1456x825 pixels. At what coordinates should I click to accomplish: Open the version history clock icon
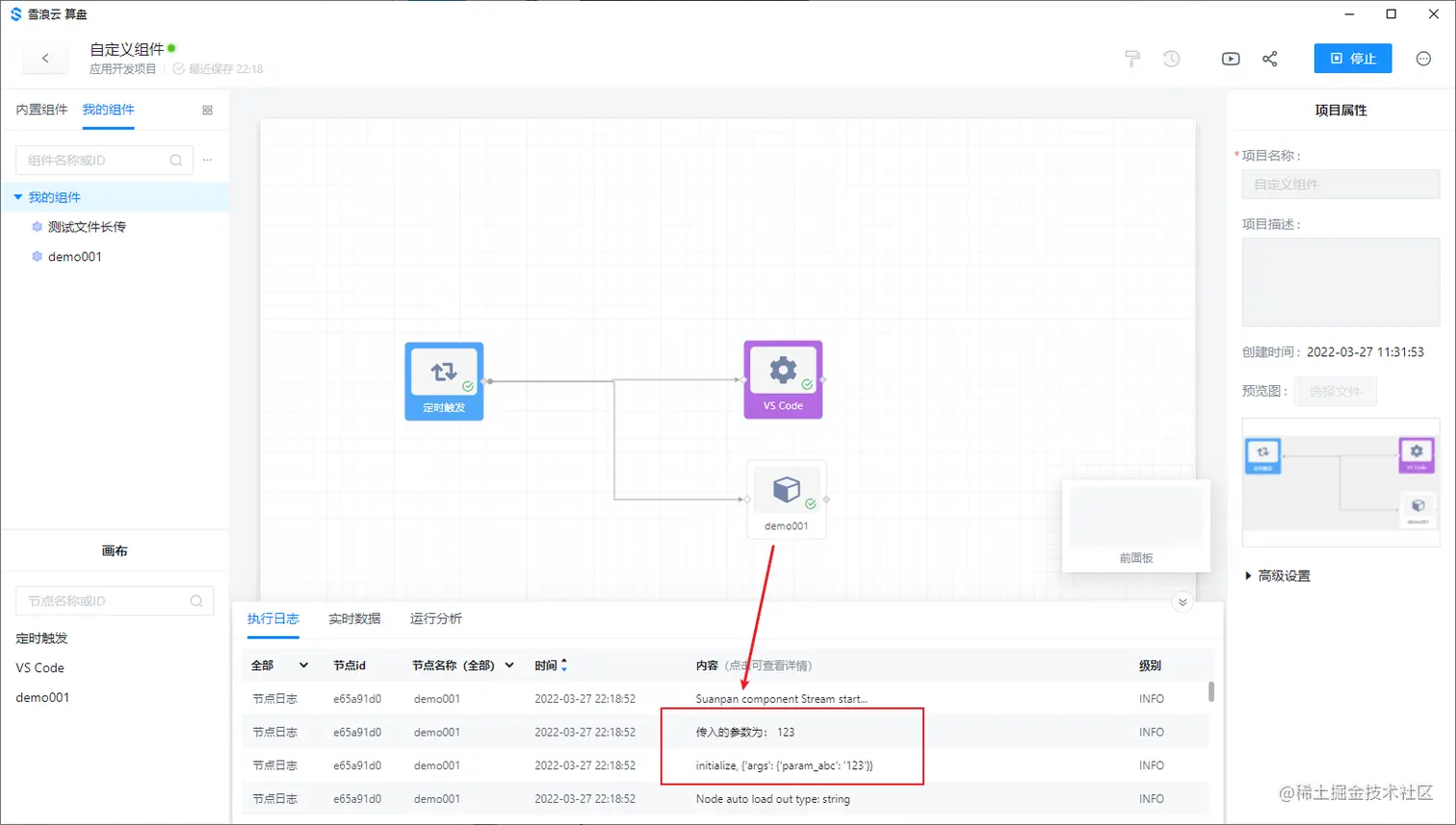(x=1171, y=59)
